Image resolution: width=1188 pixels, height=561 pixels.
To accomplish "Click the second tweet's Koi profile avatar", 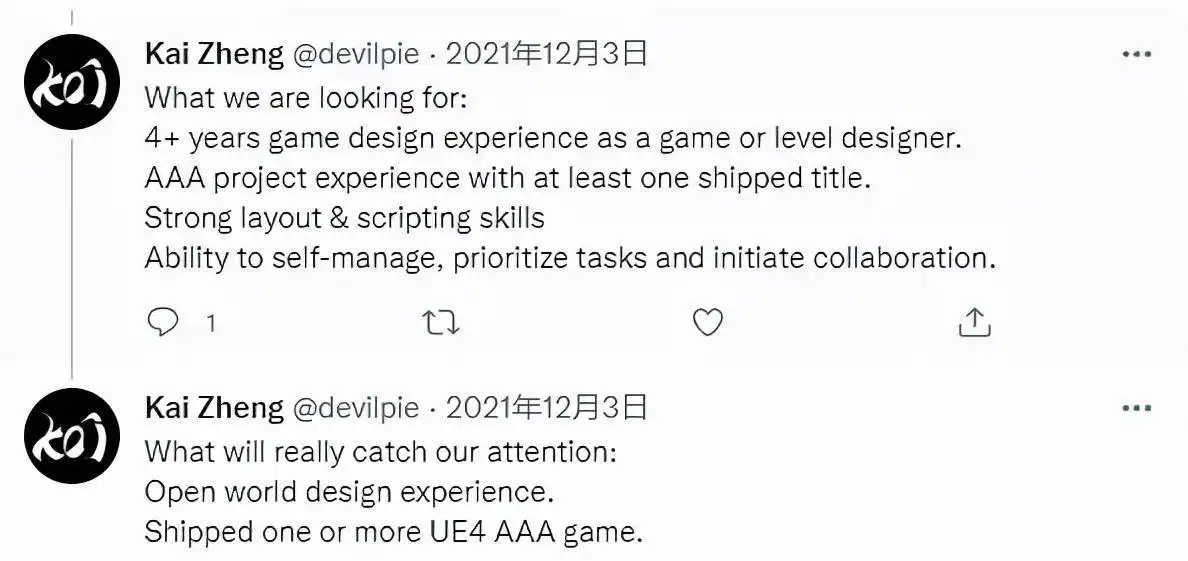I will [72, 436].
